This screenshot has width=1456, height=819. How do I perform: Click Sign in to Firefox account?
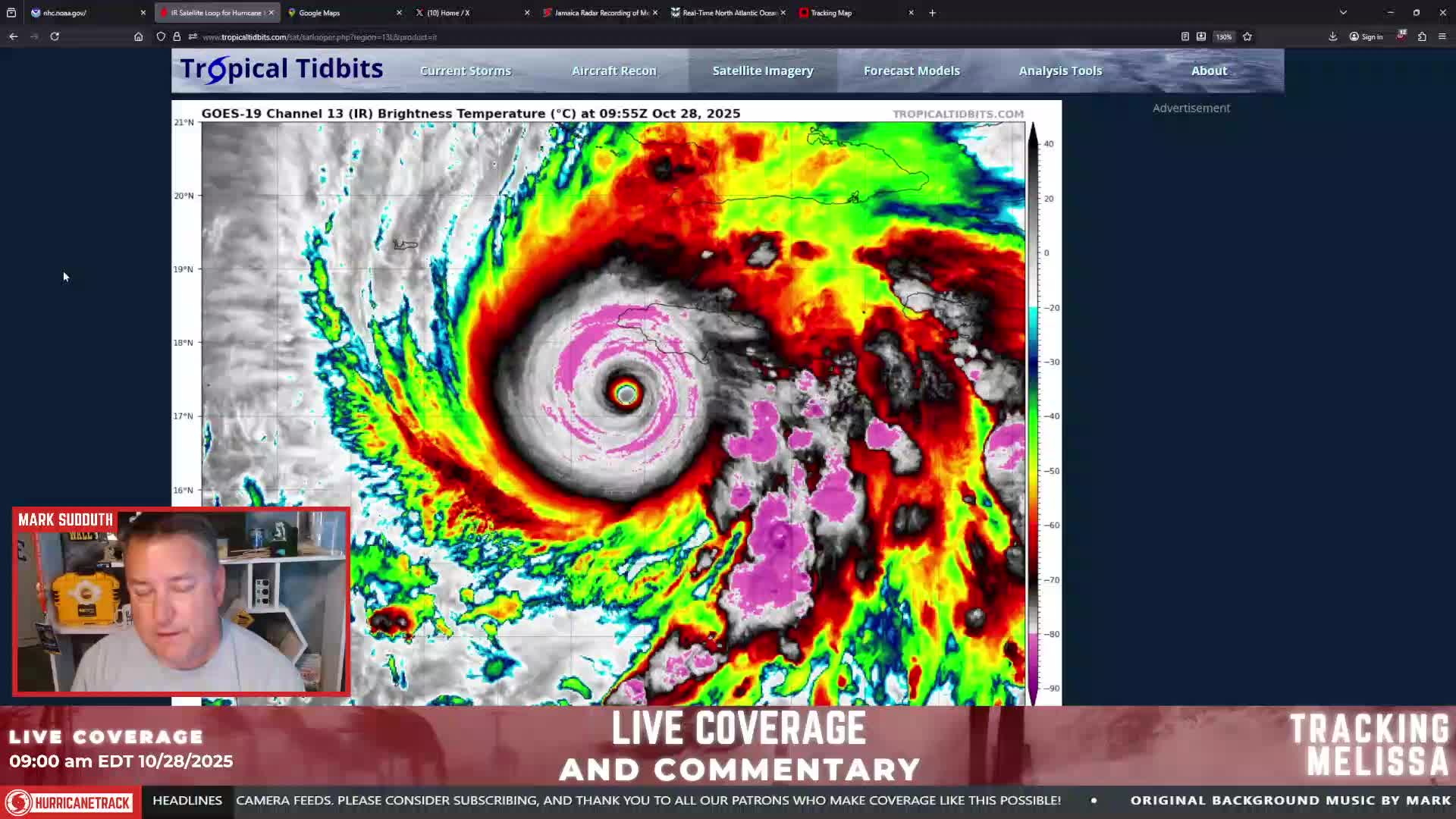[1366, 36]
